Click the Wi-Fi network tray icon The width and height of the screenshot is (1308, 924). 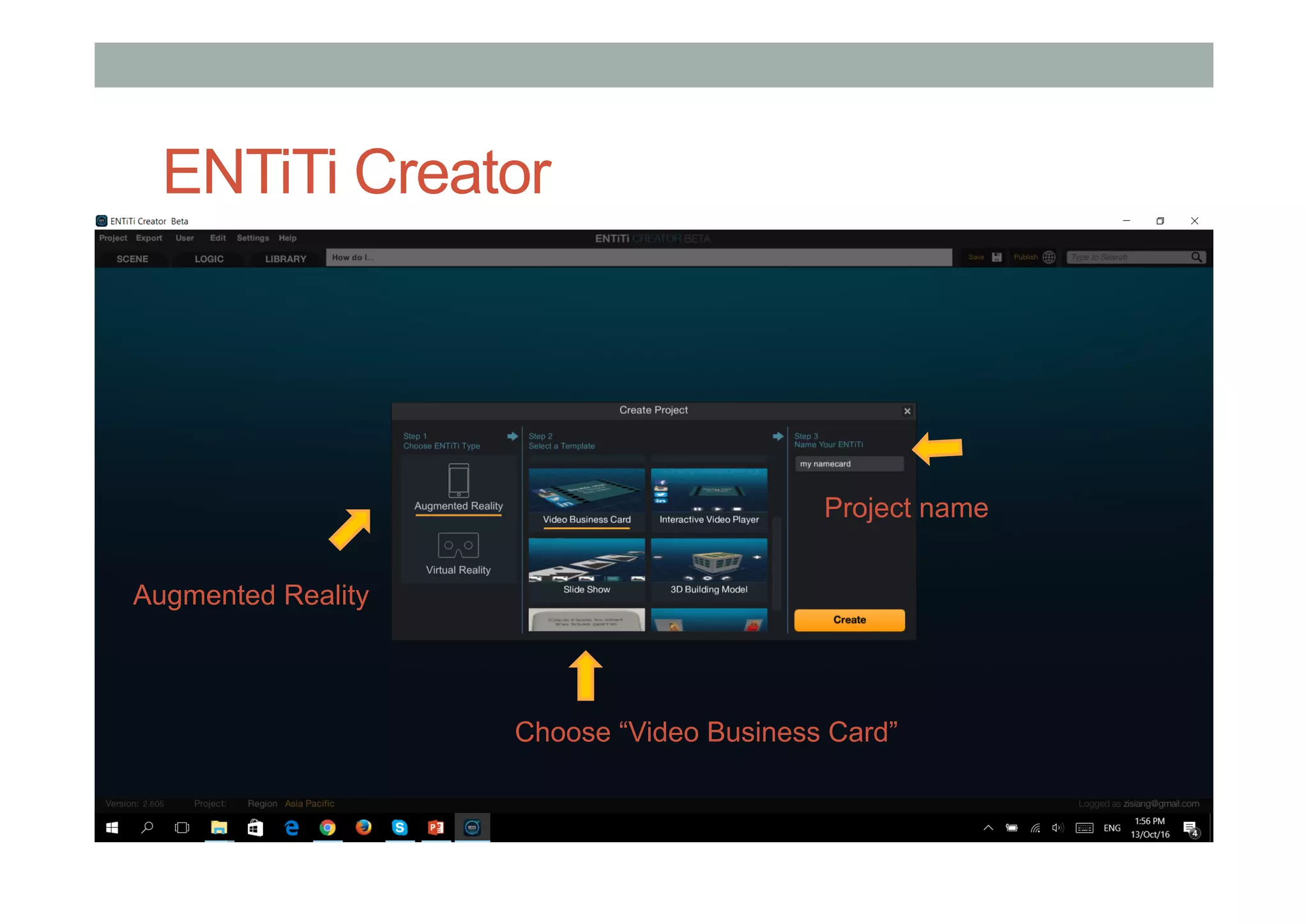tap(1035, 828)
